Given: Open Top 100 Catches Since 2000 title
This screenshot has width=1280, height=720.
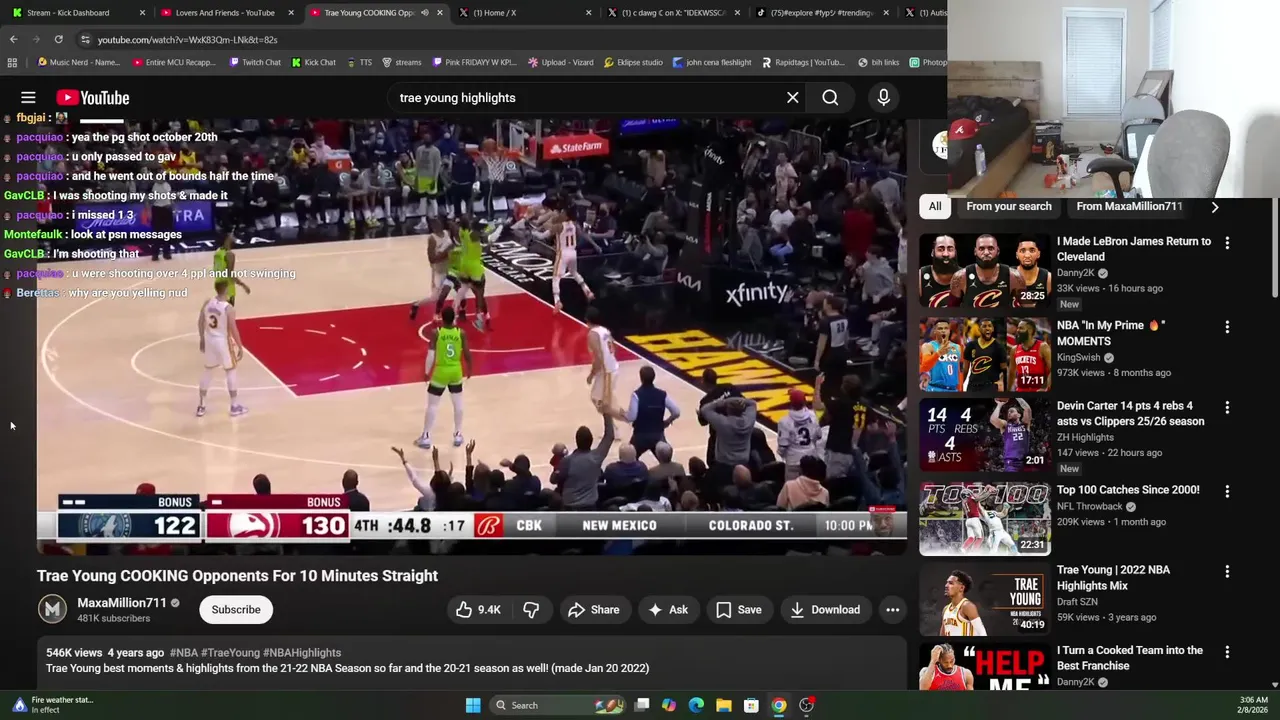Looking at the screenshot, I should (x=1128, y=490).
